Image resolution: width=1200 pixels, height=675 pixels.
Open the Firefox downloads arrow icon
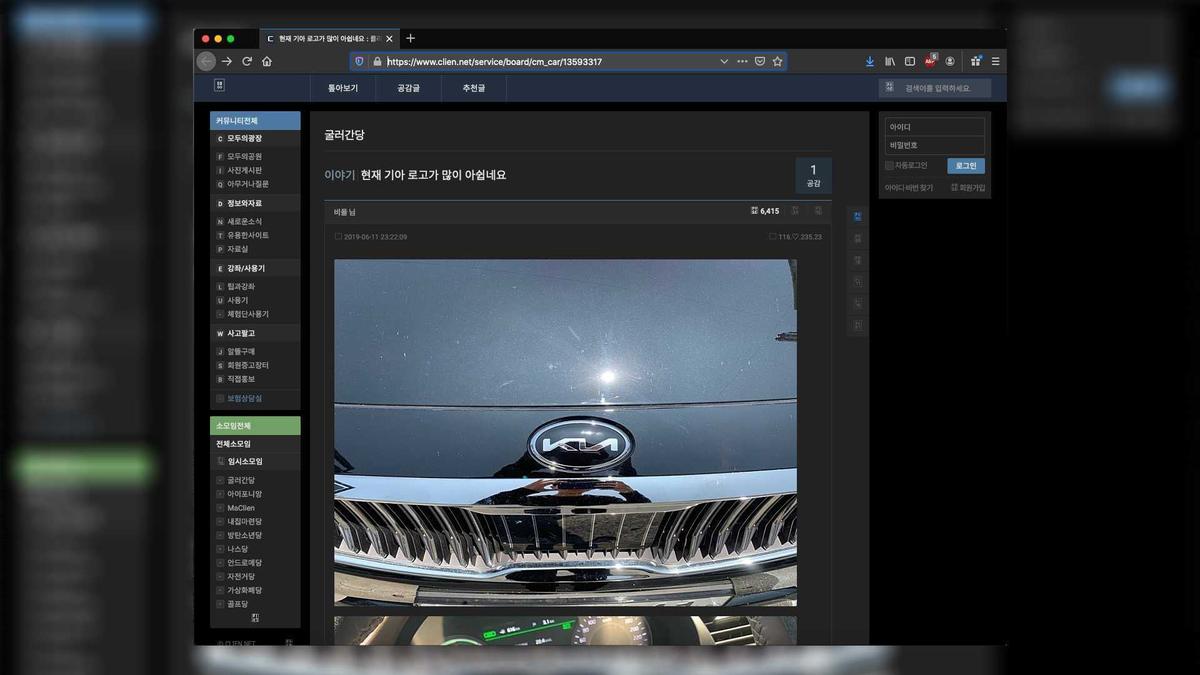point(870,61)
